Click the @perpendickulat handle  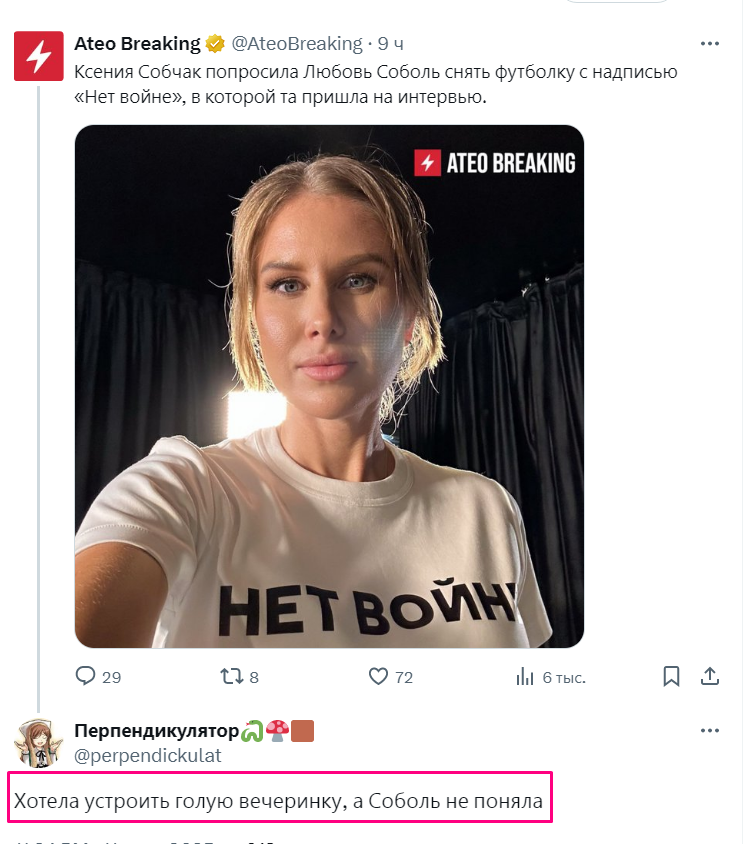tap(148, 756)
